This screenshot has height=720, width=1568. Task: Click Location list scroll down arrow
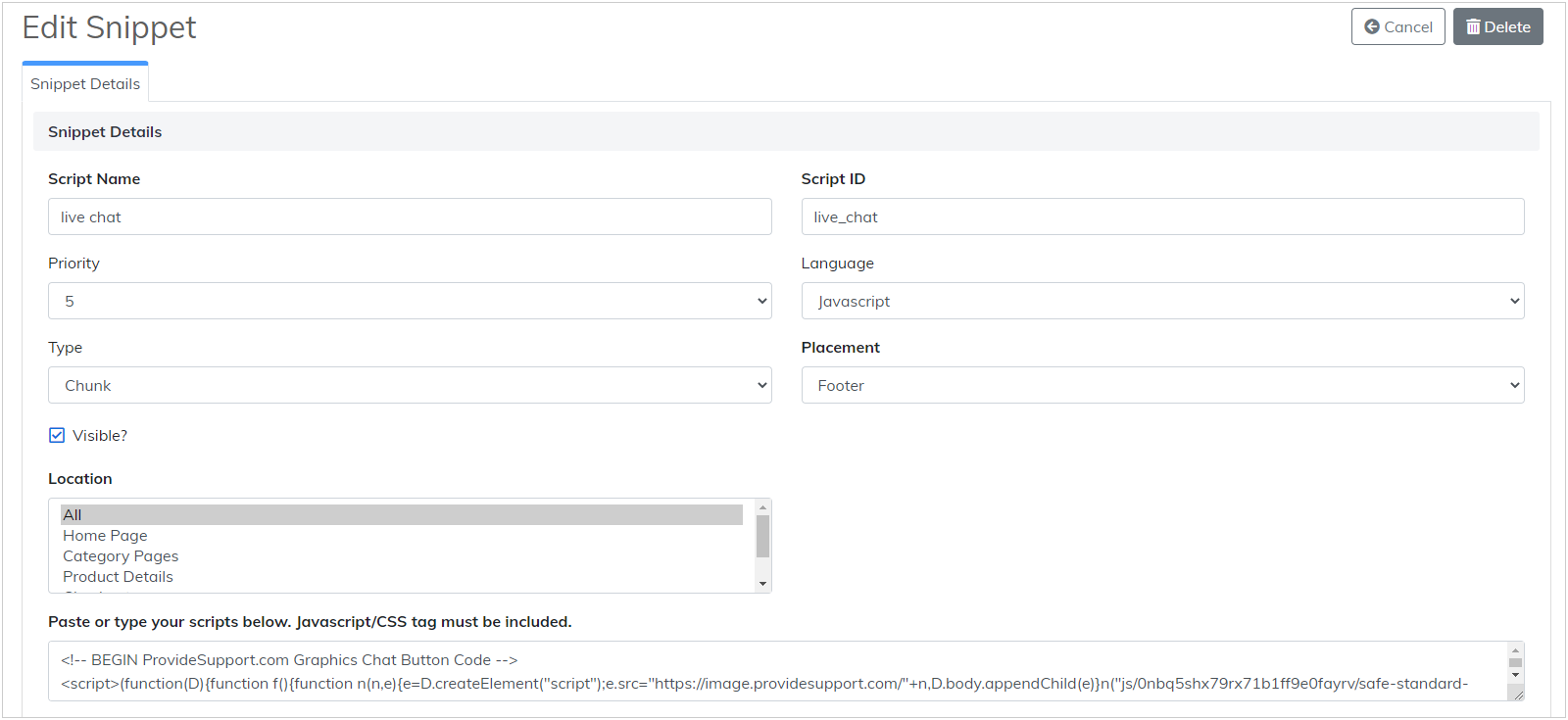coord(762,584)
